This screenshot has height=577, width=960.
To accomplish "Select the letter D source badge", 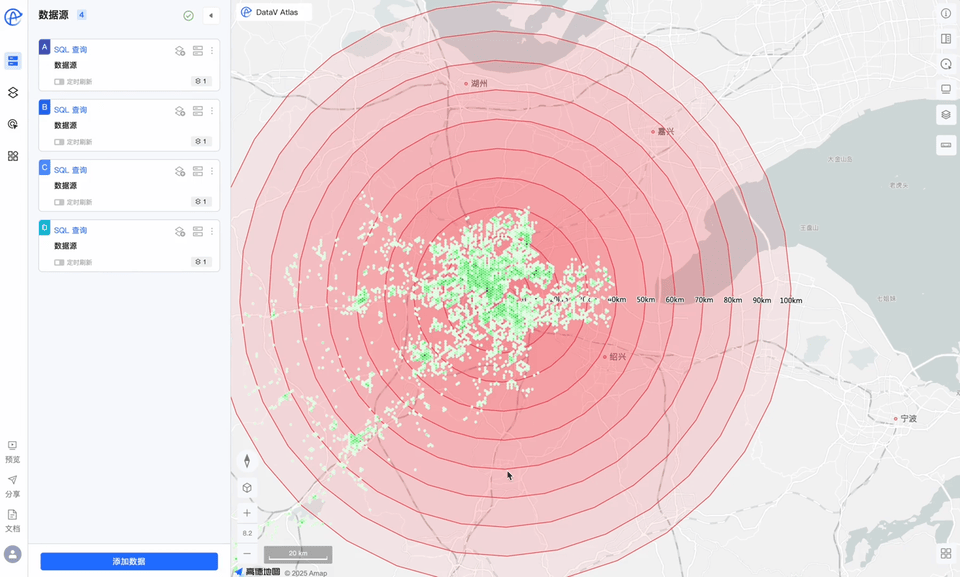I will coord(45,228).
